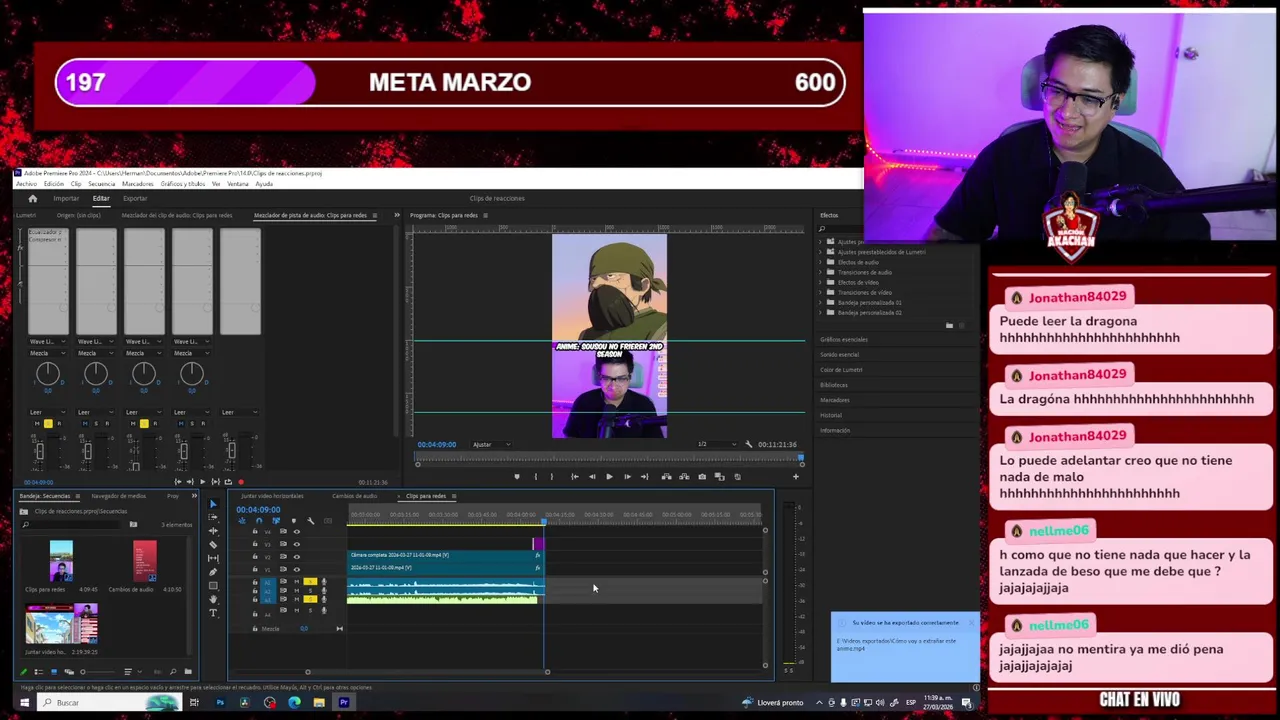Play from the audio track mixer transport
The height and width of the screenshot is (720, 1280).
click(x=202, y=482)
